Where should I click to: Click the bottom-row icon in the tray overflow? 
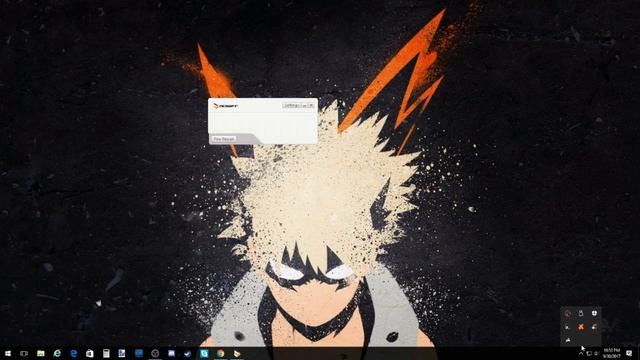click(x=567, y=340)
